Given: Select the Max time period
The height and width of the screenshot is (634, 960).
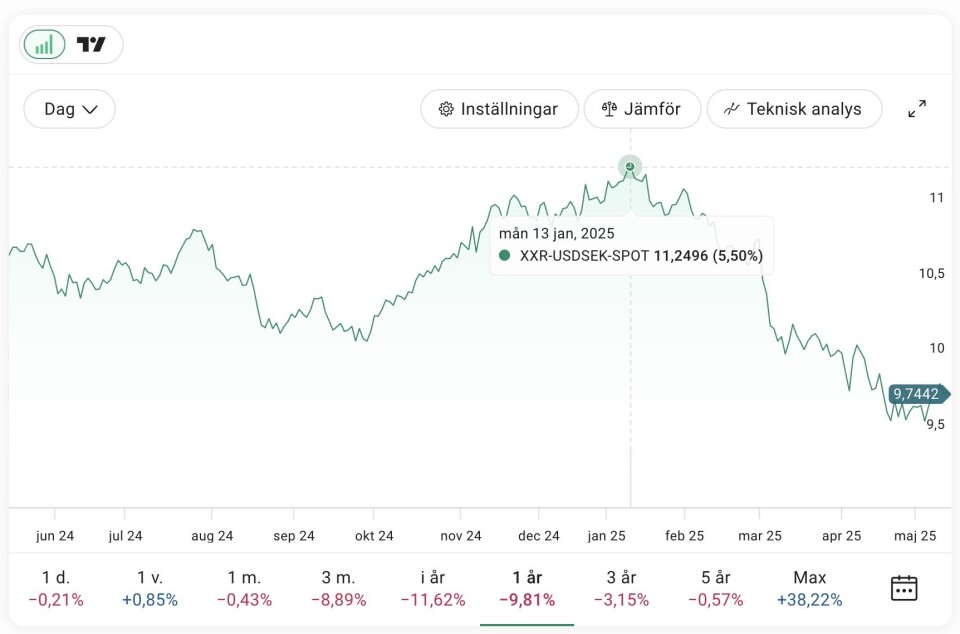Looking at the screenshot, I should (809, 589).
